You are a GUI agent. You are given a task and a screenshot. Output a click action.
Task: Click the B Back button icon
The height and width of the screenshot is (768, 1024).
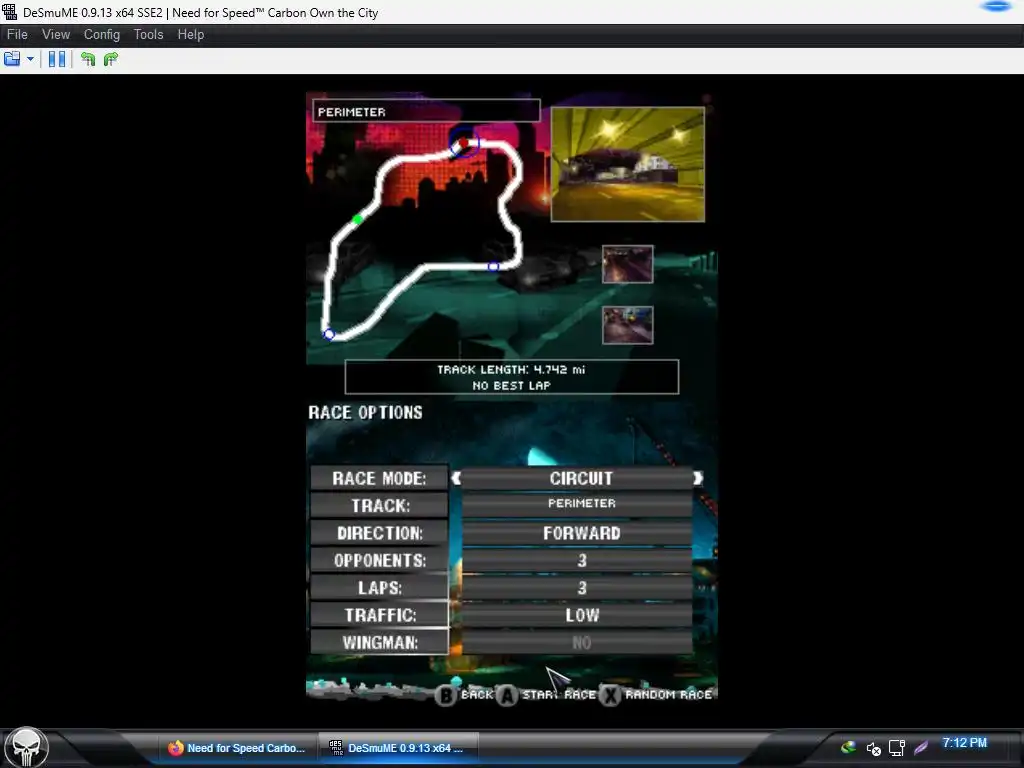point(446,696)
